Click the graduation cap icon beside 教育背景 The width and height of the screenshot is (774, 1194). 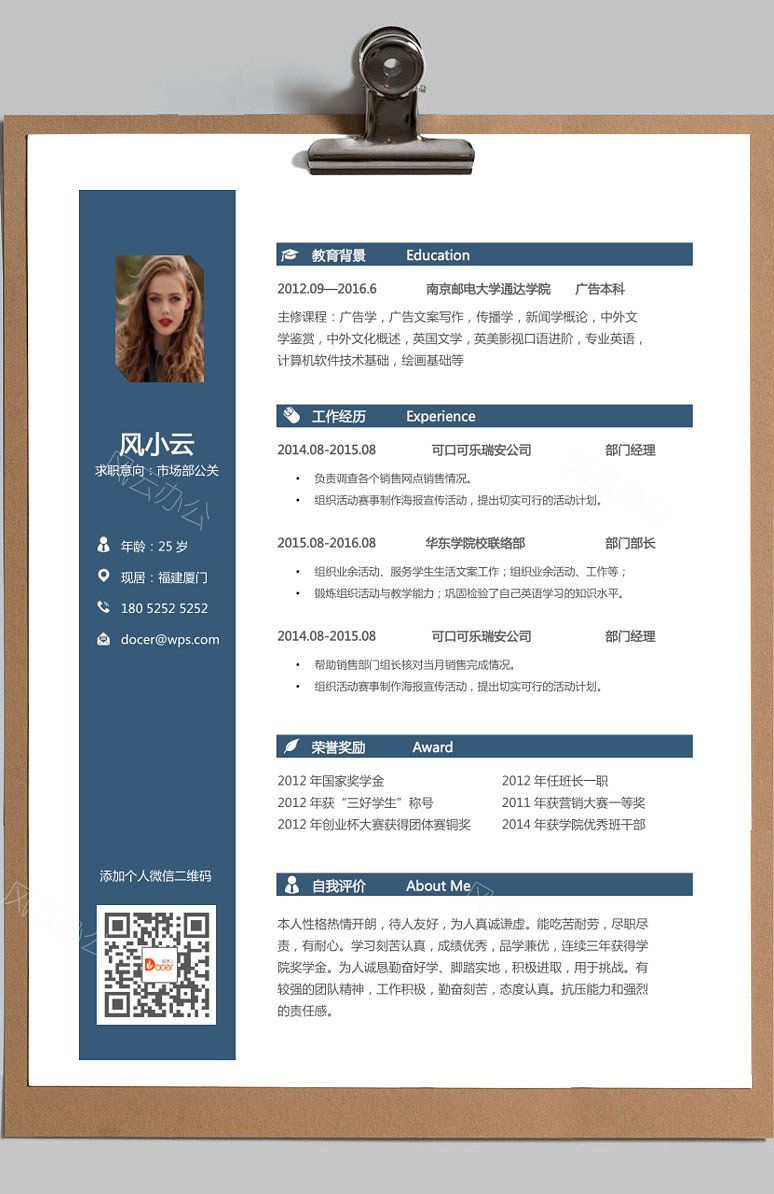point(289,255)
